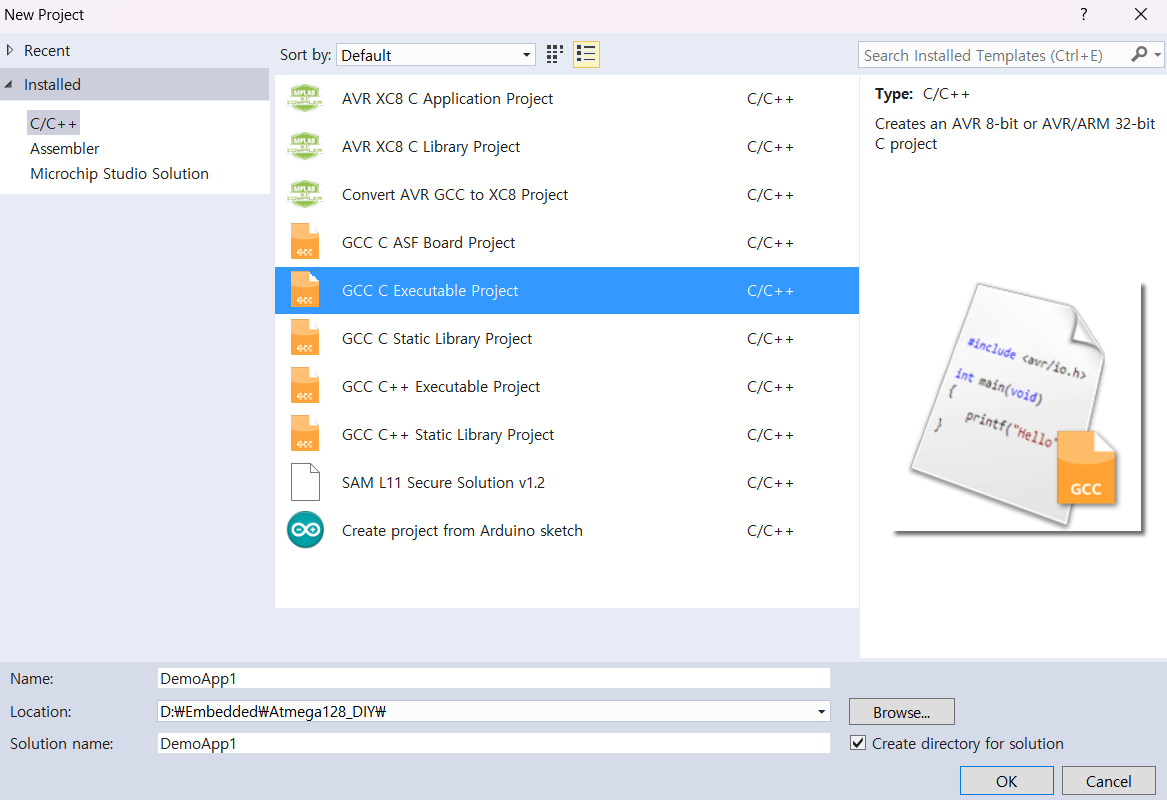Open the Location path dropdown arrow
Viewport: 1167px width, 800px height.
[x=821, y=711]
